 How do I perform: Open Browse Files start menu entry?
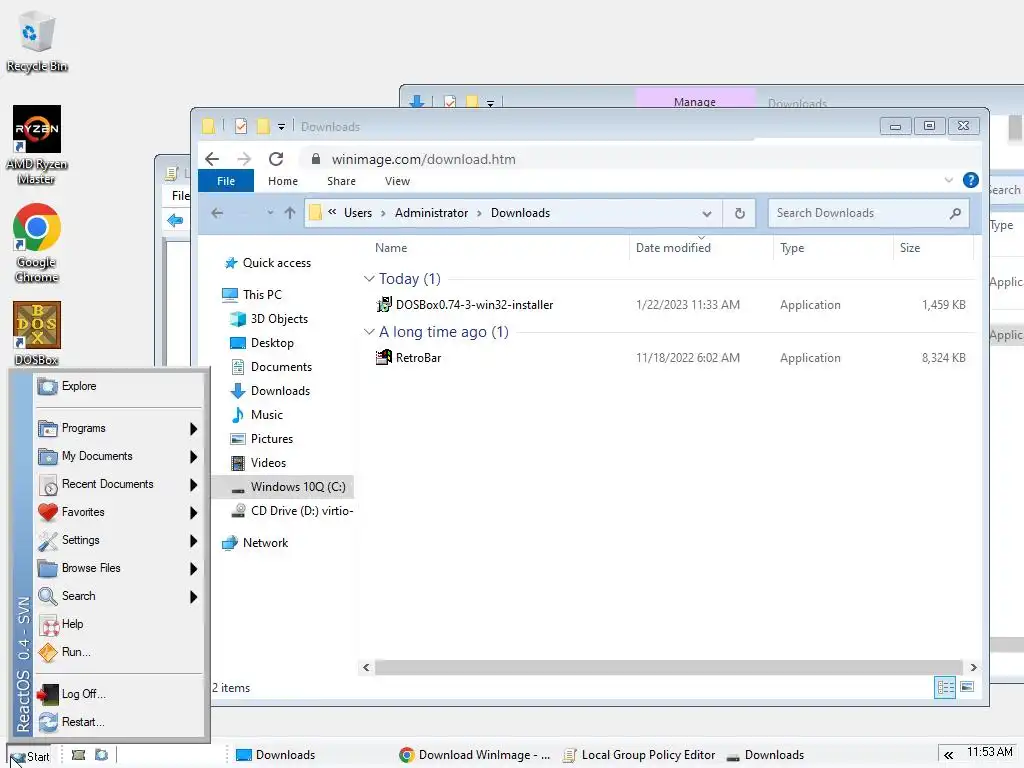118,569
